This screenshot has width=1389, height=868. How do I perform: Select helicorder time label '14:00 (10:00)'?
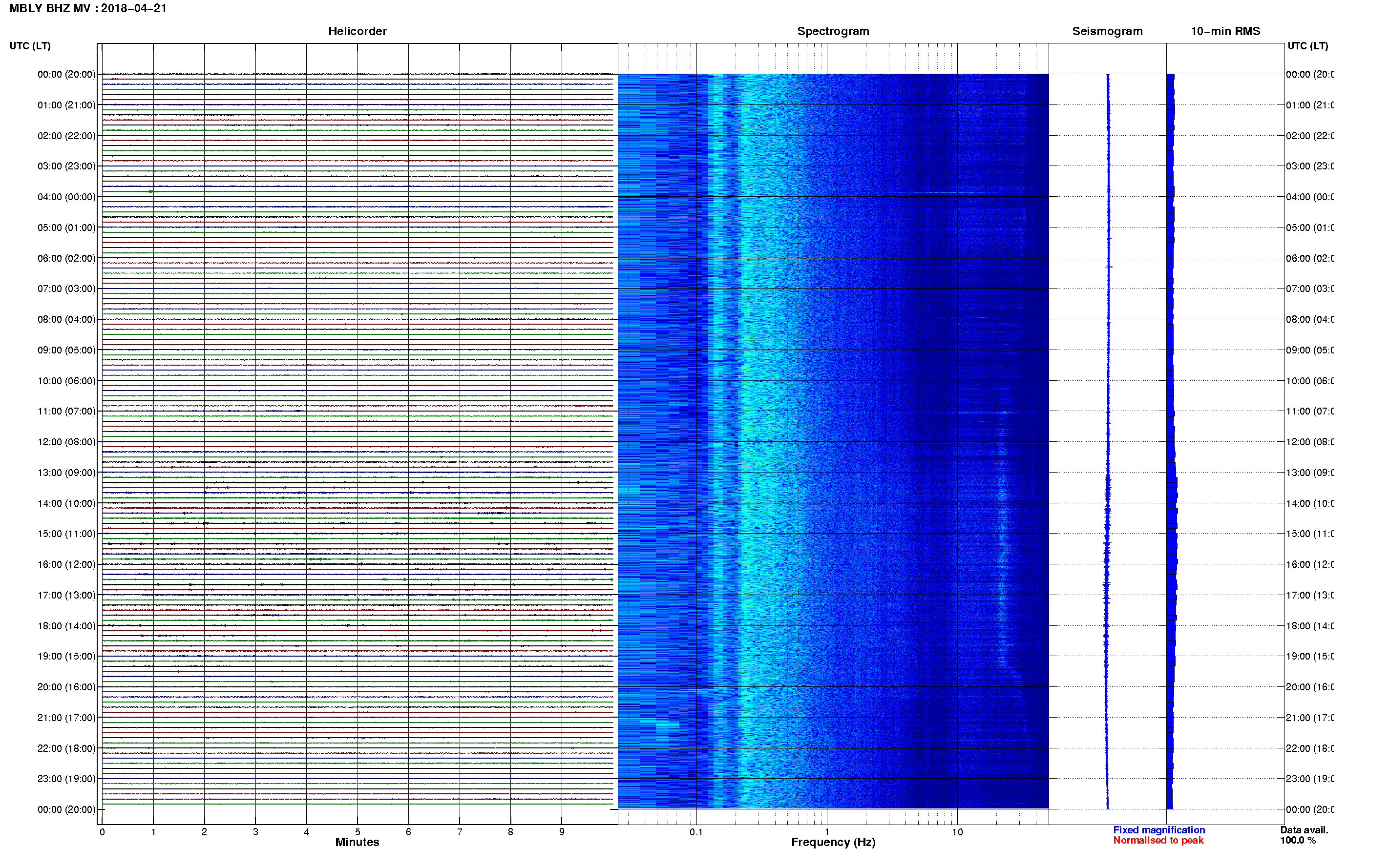(66, 503)
